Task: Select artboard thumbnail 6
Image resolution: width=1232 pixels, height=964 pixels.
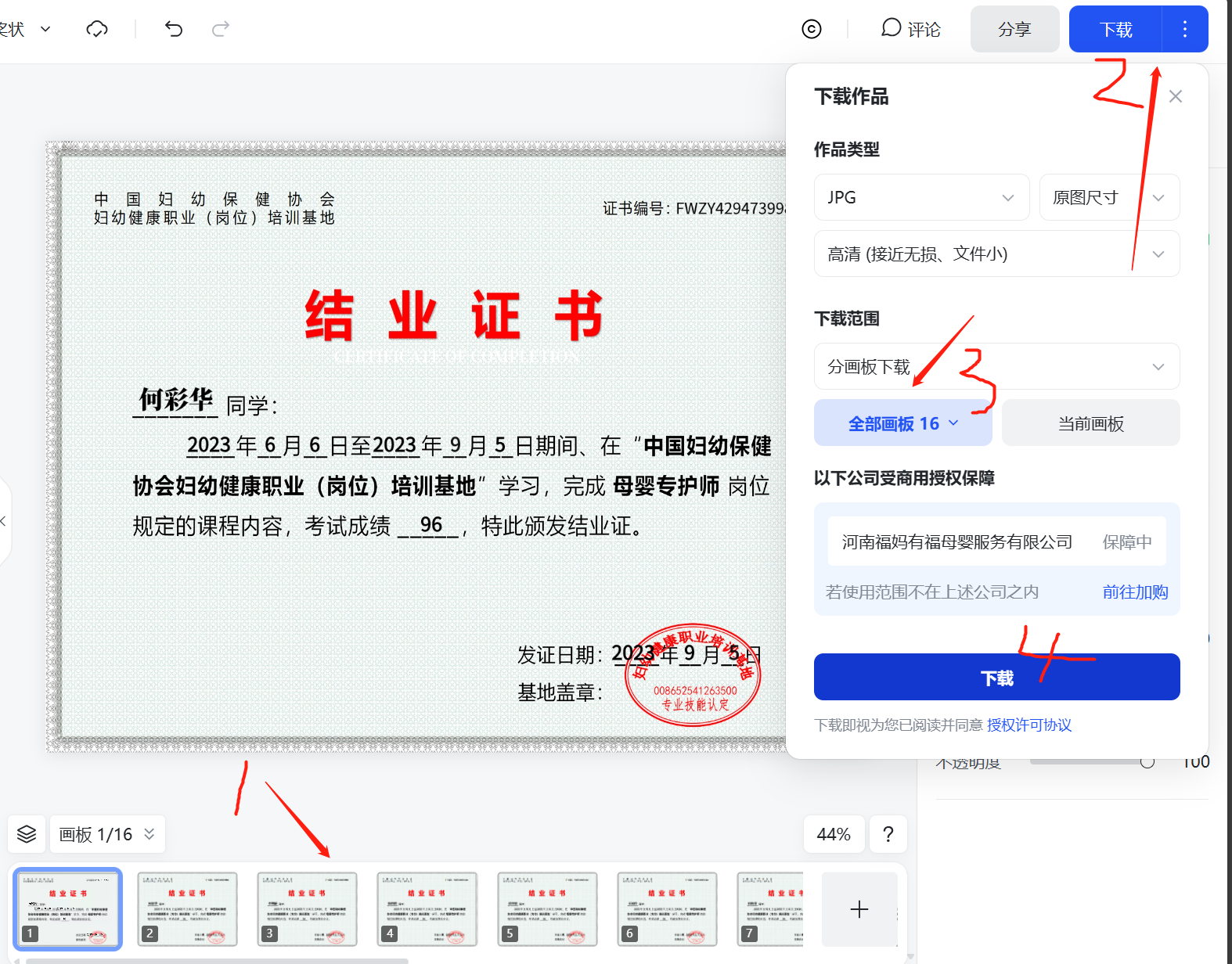Action: [x=667, y=908]
